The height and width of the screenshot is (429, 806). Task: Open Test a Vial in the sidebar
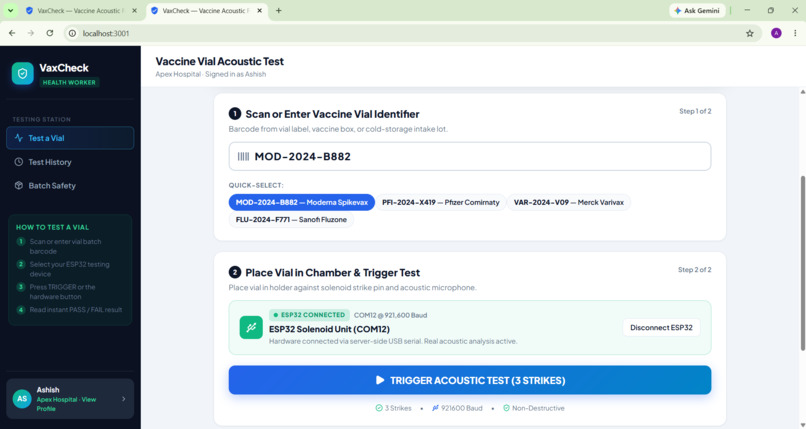point(70,138)
